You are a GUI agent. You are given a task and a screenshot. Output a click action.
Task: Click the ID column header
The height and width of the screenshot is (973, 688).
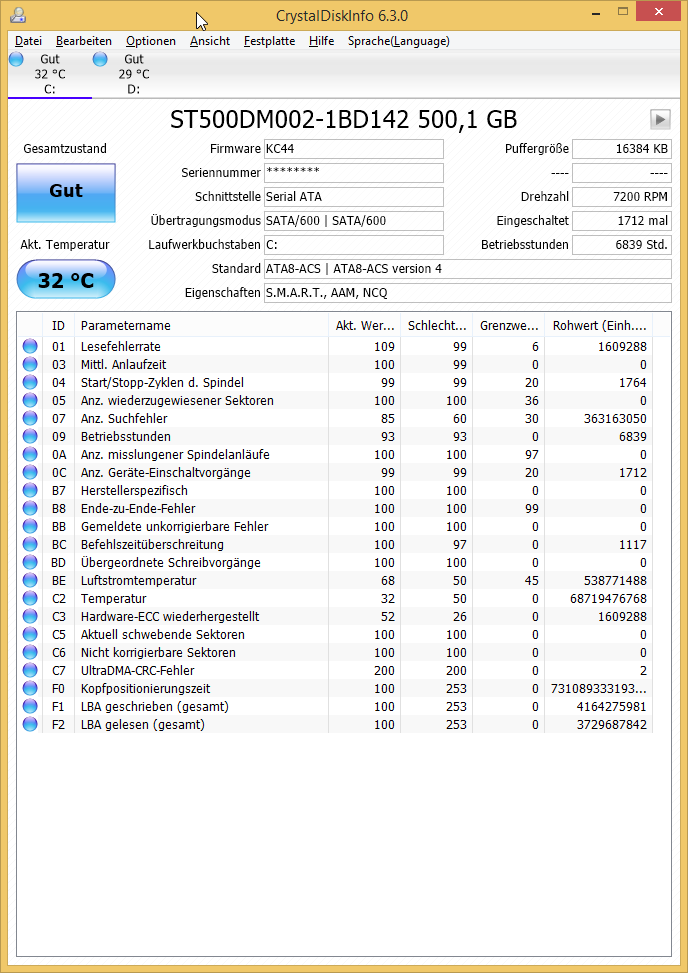pos(58,325)
